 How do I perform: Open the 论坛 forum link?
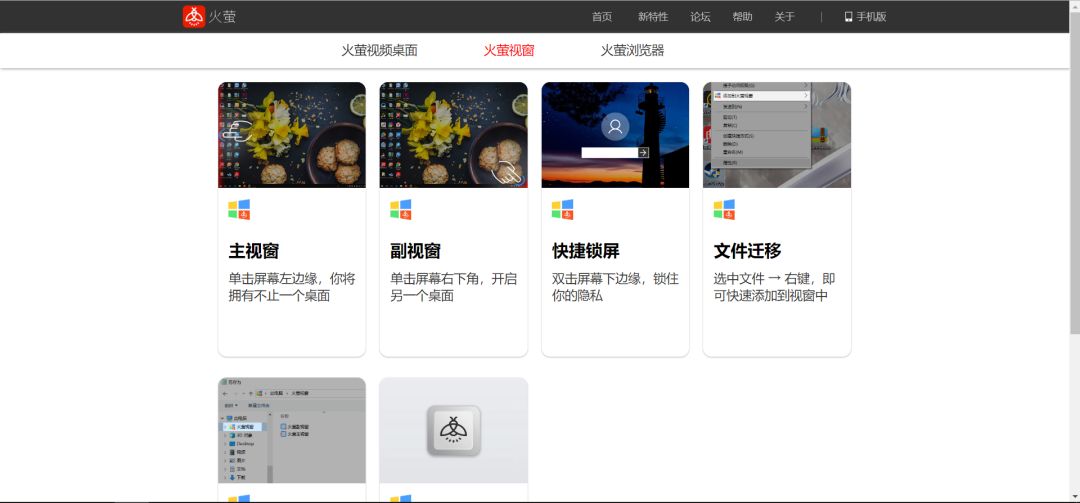point(700,17)
